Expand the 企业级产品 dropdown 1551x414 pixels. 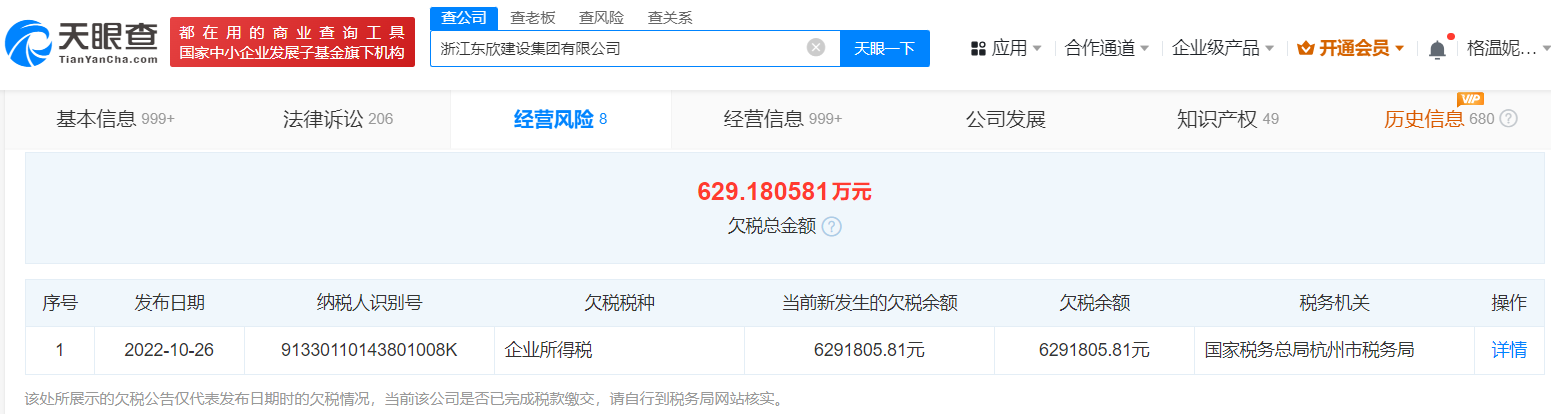(1223, 48)
